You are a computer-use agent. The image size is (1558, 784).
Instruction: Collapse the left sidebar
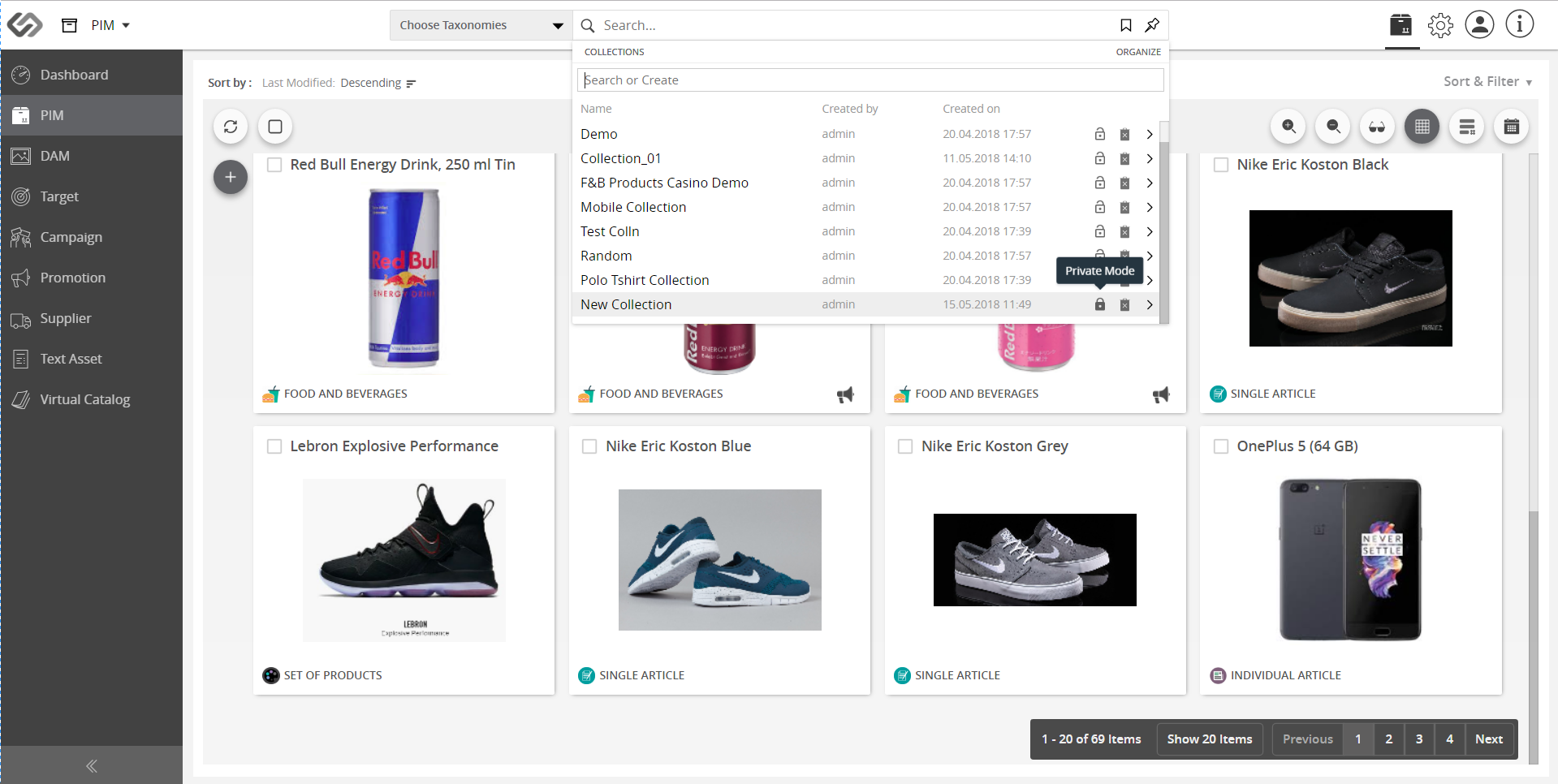[x=91, y=765]
